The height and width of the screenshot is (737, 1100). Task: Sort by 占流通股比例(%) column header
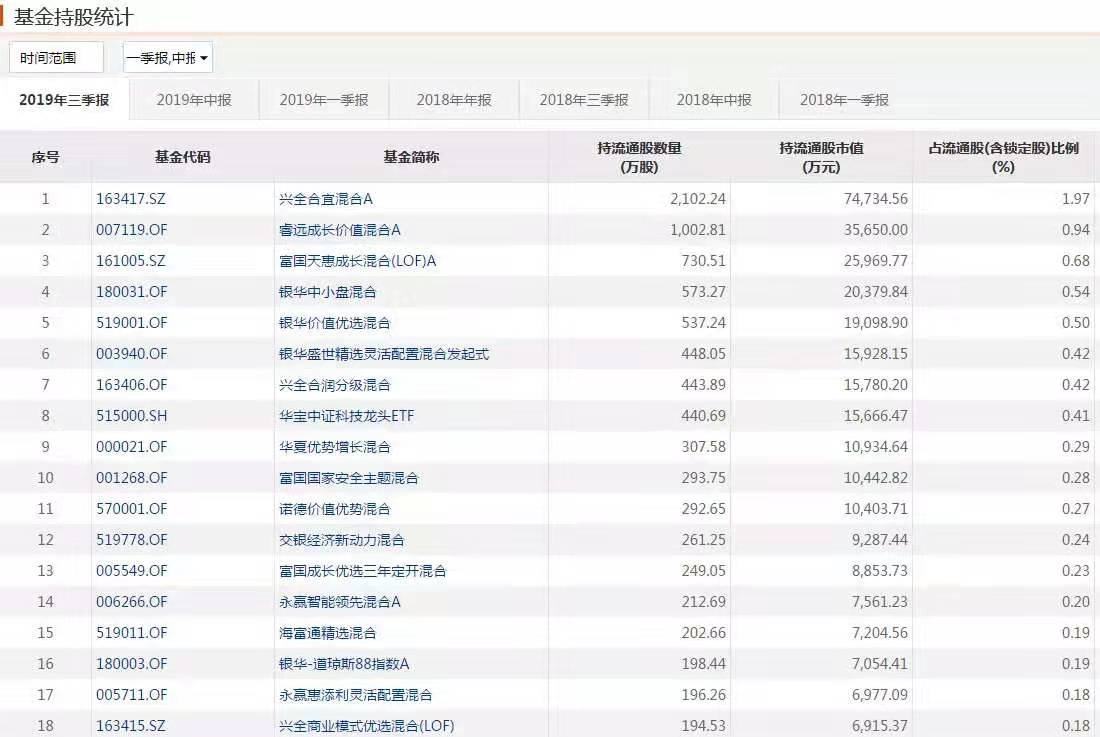click(1003, 157)
